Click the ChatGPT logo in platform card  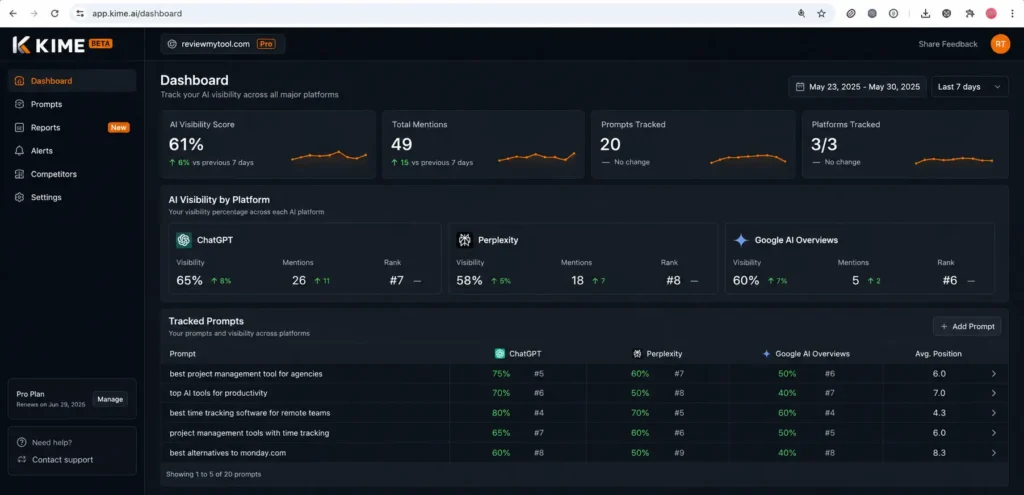pyautogui.click(x=184, y=240)
